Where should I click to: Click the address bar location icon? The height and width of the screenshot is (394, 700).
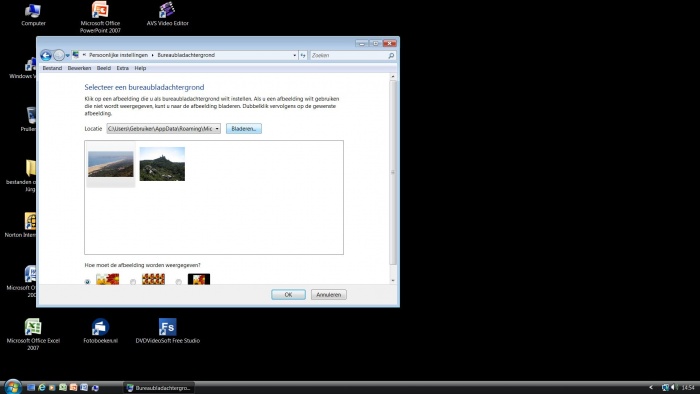click(x=76, y=55)
